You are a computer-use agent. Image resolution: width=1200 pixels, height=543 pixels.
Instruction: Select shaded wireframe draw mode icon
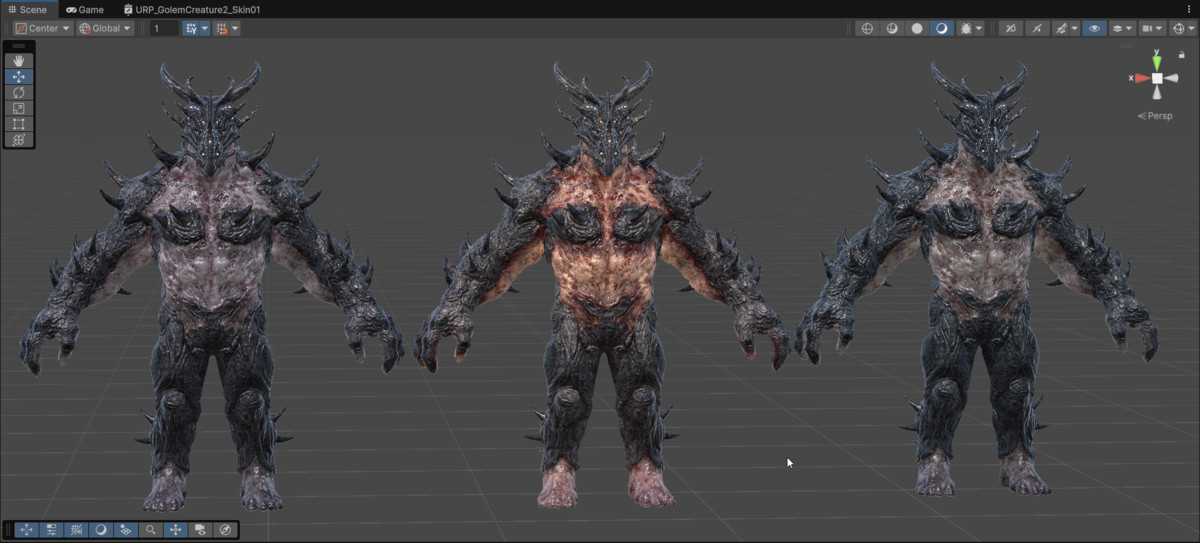892,29
